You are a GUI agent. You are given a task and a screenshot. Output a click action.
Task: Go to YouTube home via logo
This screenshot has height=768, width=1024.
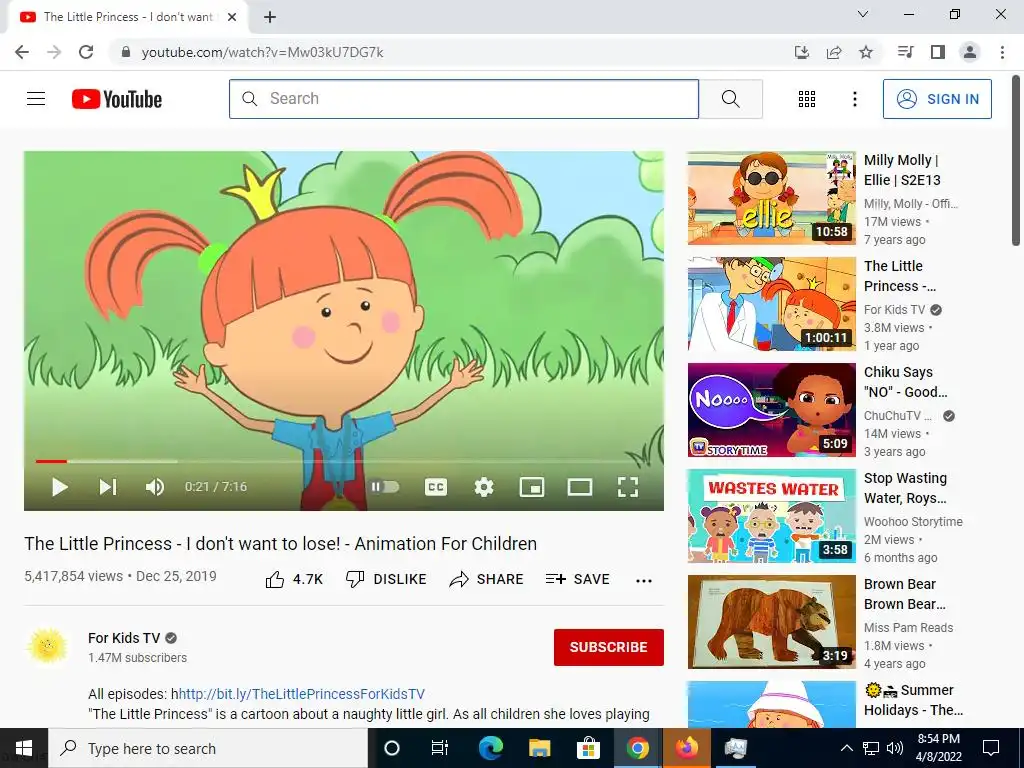(x=117, y=99)
